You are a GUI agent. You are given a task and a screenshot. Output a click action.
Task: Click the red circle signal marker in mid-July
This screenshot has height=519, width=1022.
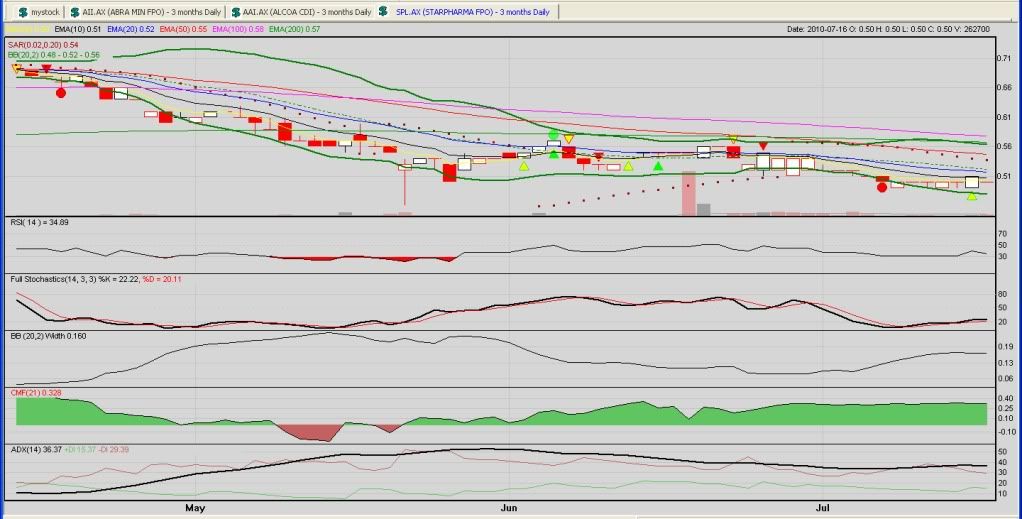pos(881,187)
